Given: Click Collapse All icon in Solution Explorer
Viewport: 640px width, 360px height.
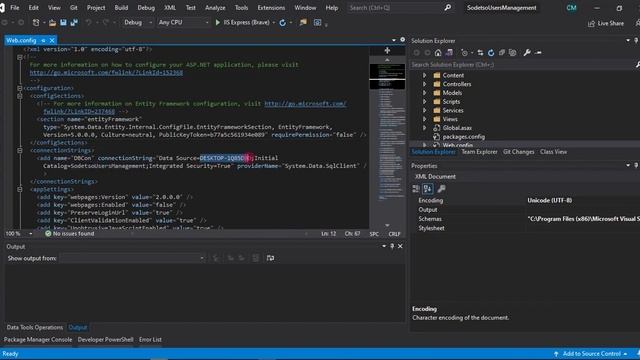Looking at the screenshot, I should click(x=502, y=53).
